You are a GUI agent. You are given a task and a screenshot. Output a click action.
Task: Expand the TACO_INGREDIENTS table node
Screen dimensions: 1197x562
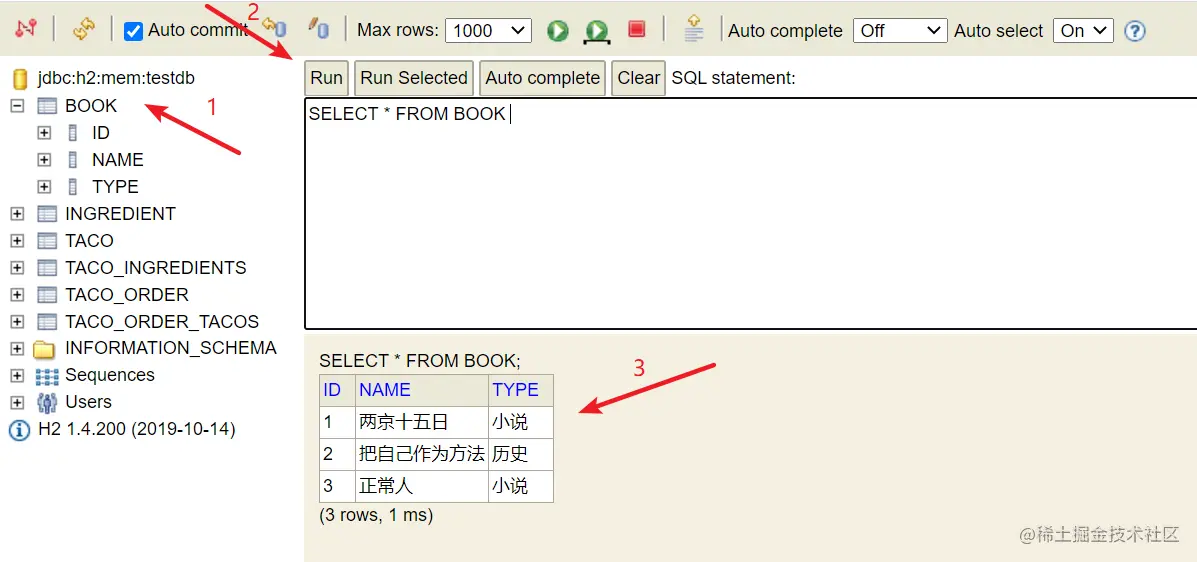tap(17, 268)
